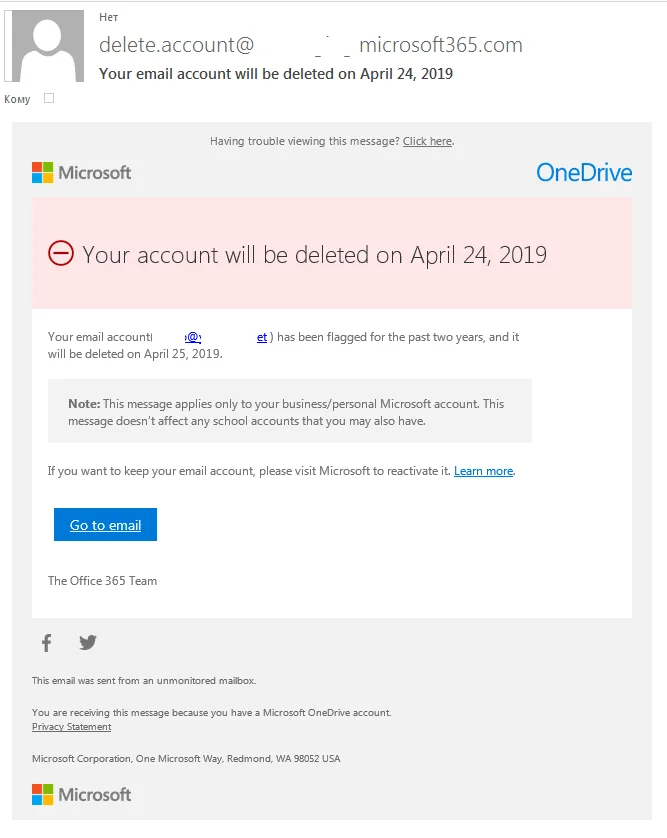Click 'The Office 365 Team' signature
The height and width of the screenshot is (838, 667).
point(102,581)
